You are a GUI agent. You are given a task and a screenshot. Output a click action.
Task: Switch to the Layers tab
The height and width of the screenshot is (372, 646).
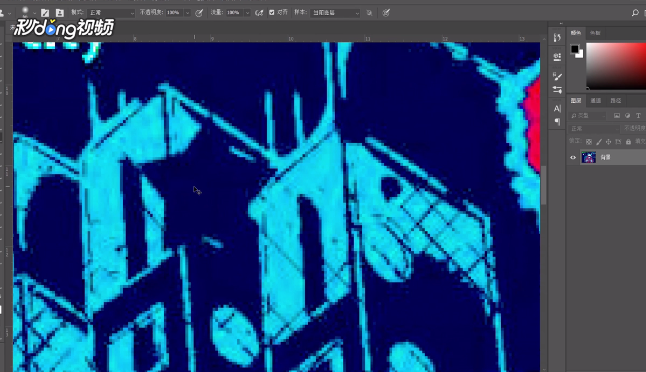pyautogui.click(x=576, y=101)
